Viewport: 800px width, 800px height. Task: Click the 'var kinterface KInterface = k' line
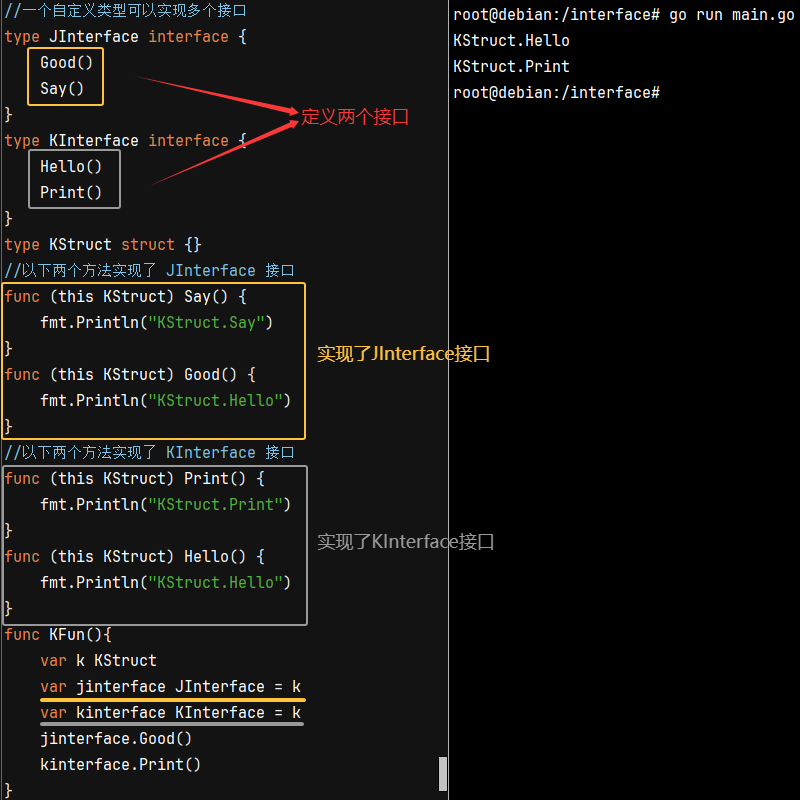point(170,712)
